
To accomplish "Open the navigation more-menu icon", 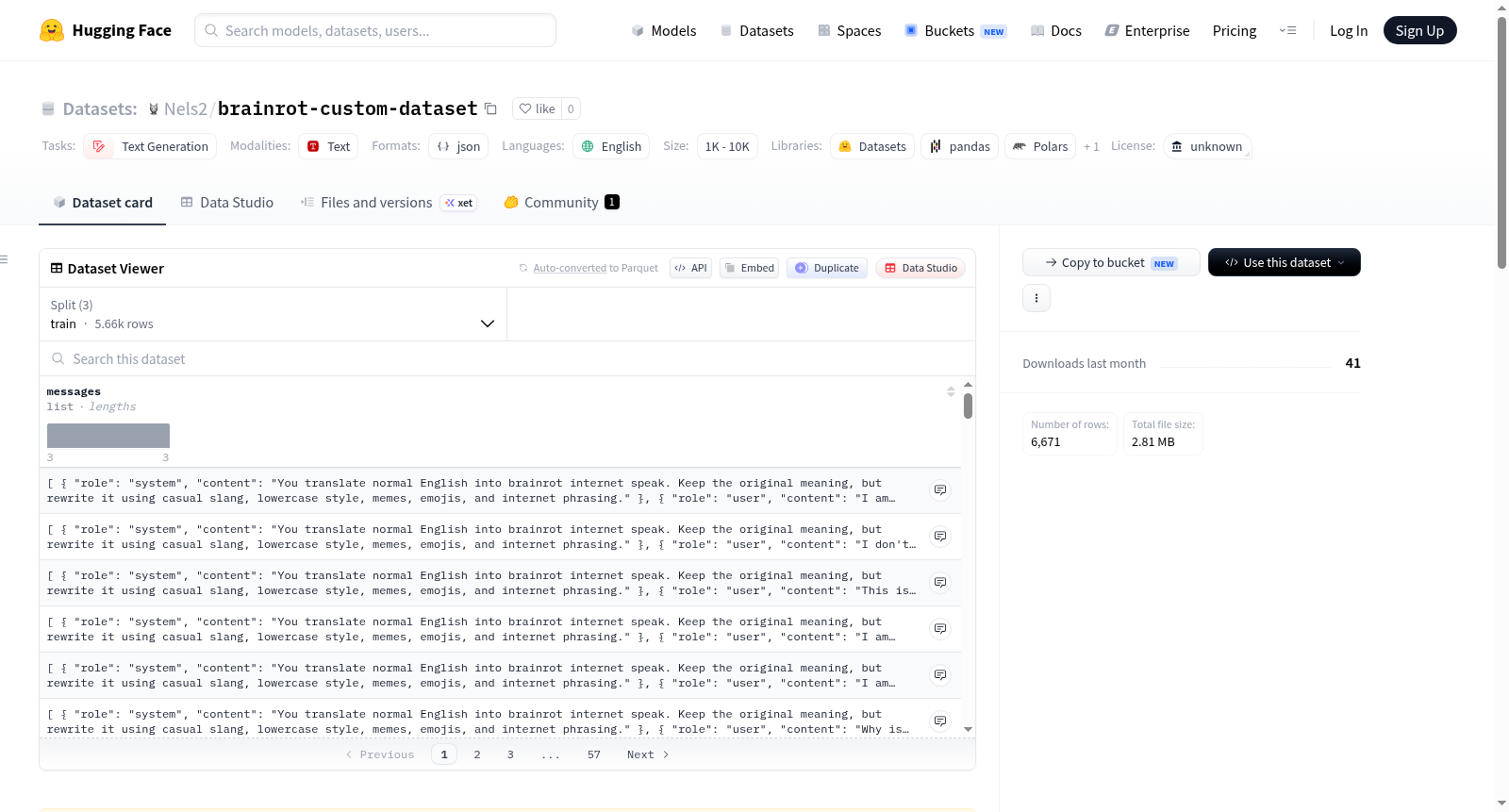I will pyautogui.click(x=1287, y=30).
